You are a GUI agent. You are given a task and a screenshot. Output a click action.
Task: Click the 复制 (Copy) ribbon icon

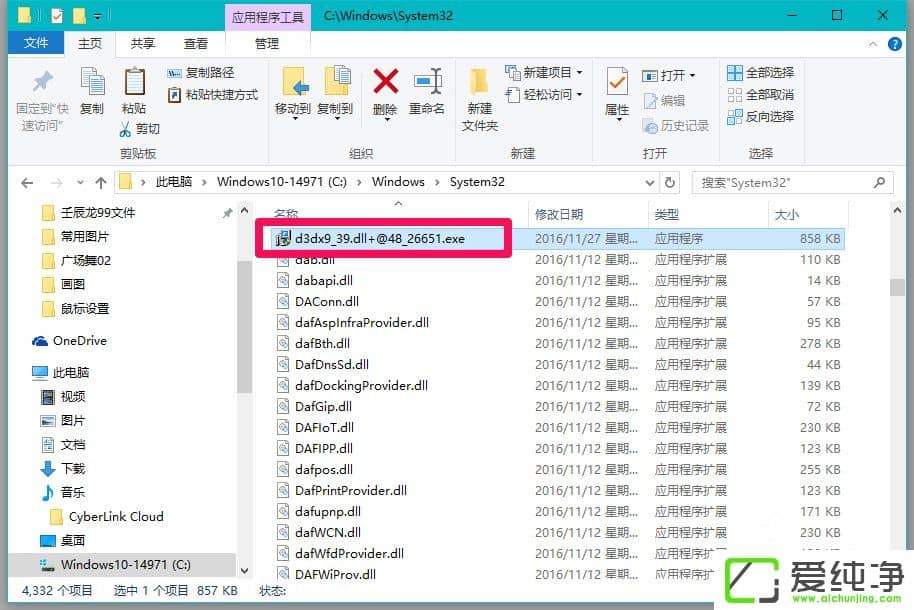[x=92, y=83]
